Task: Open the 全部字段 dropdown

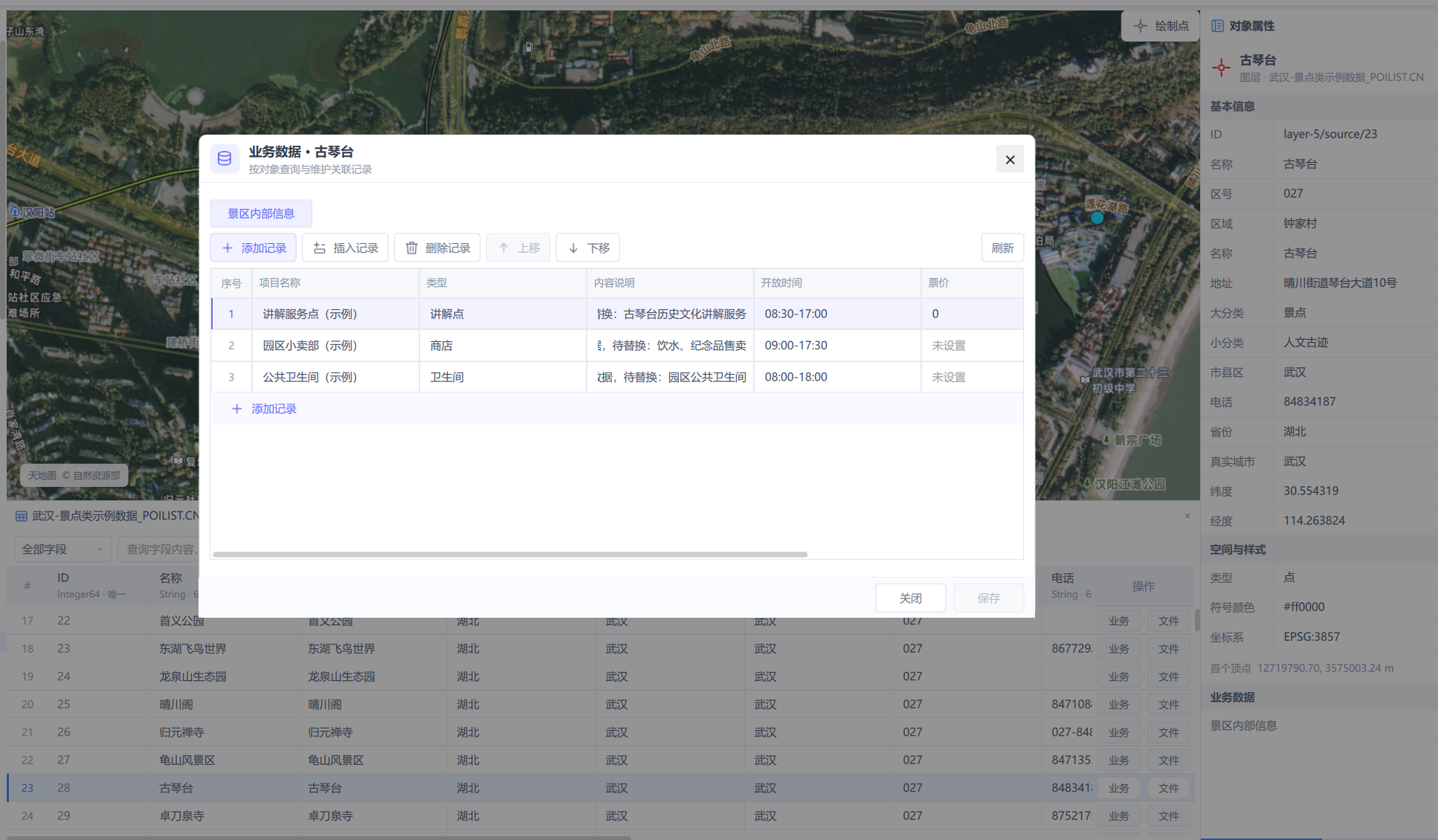Action: coord(62,549)
